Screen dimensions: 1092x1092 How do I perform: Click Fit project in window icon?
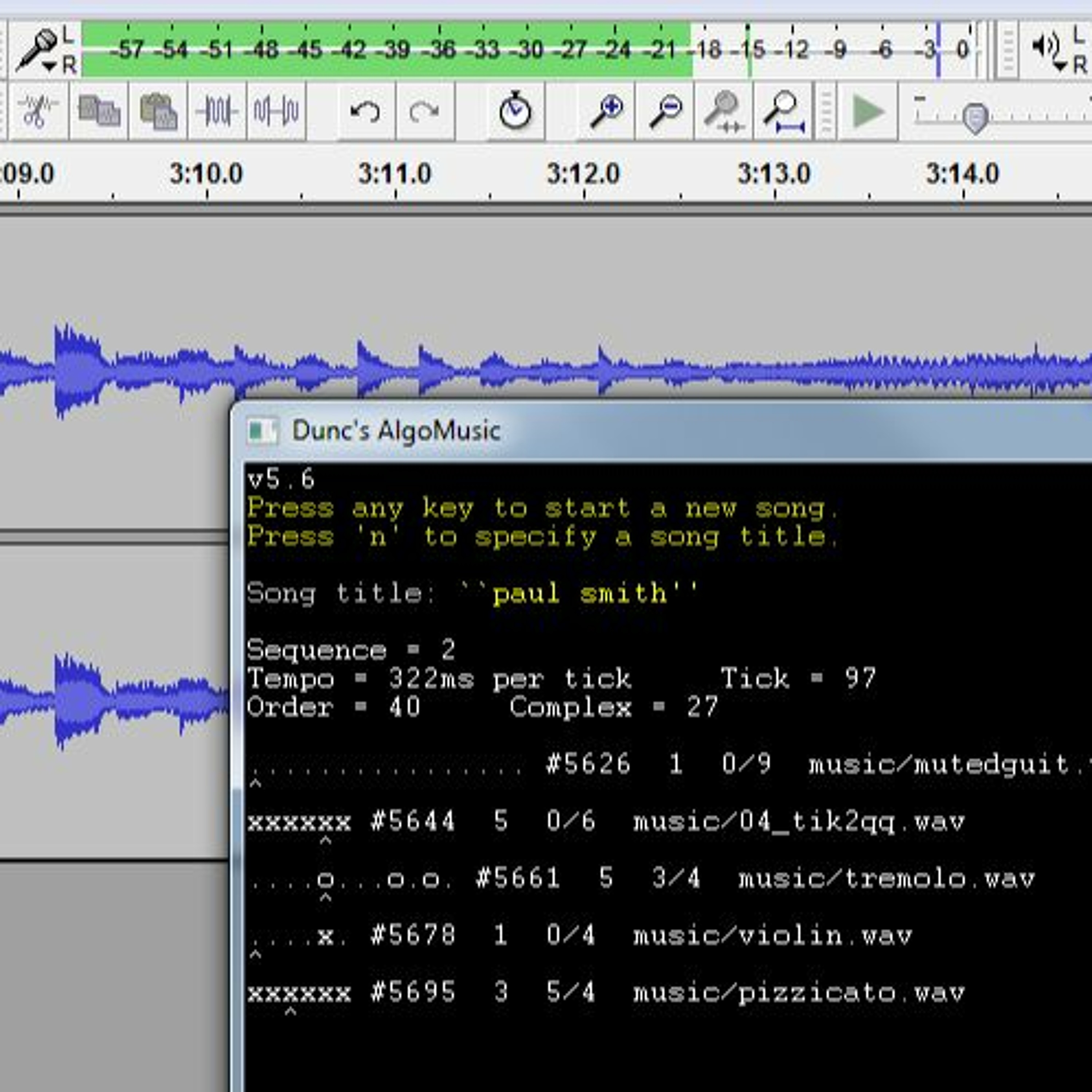[783, 111]
